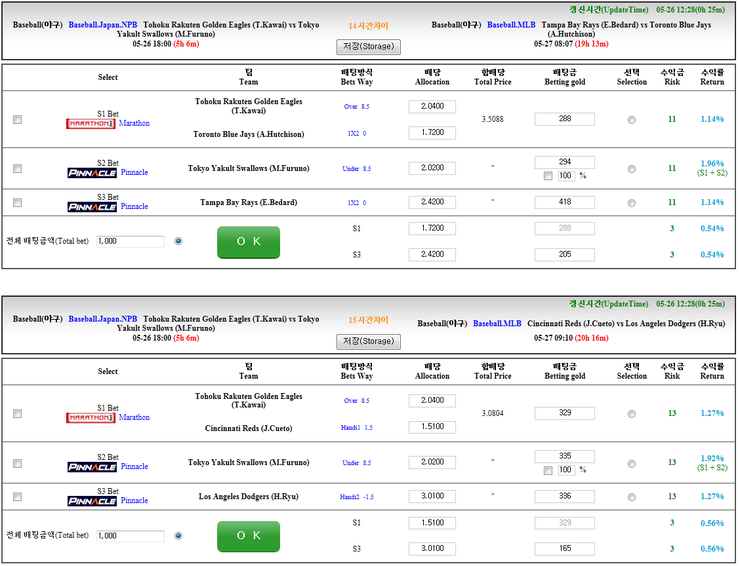This screenshot has height=566, width=740.
Task: Click Marathon text link in first panel
Action: pyautogui.click(x=135, y=123)
